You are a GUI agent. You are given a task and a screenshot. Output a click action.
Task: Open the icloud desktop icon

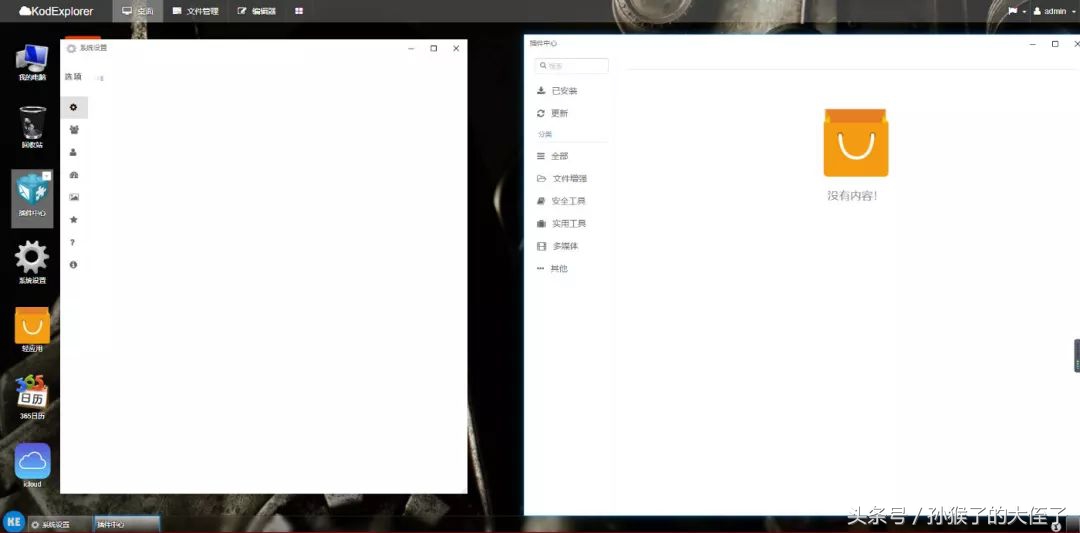pos(32,465)
